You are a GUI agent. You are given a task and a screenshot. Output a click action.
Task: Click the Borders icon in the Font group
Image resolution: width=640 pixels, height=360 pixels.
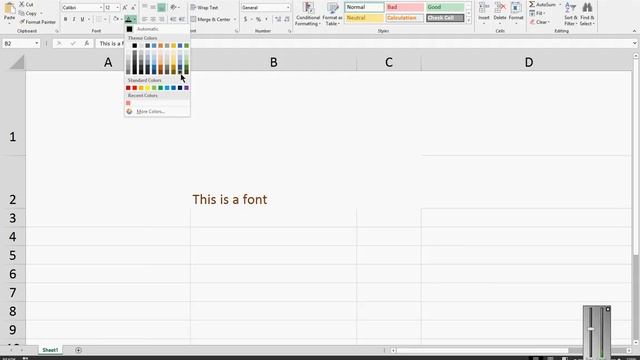99,19
